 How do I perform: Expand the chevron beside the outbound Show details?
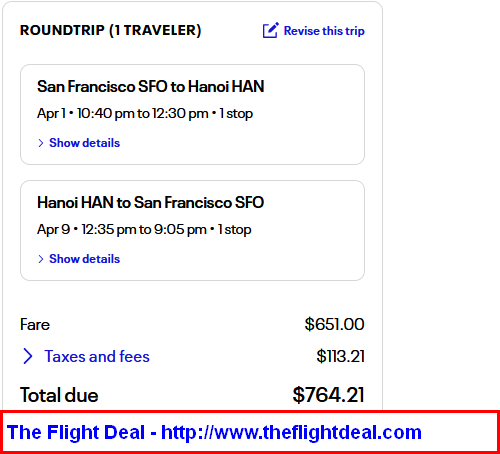[41, 143]
